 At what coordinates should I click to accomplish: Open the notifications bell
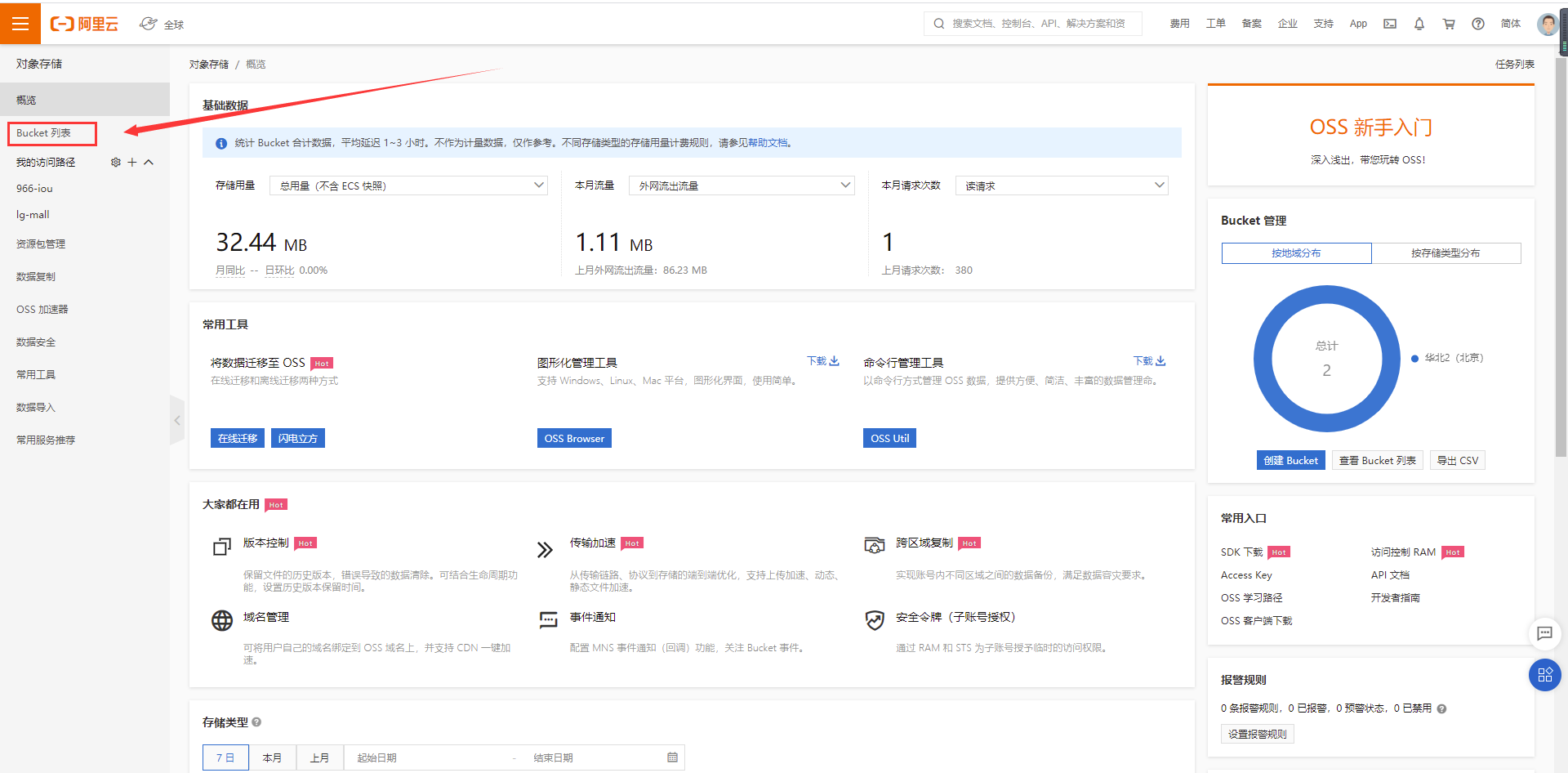[1419, 24]
